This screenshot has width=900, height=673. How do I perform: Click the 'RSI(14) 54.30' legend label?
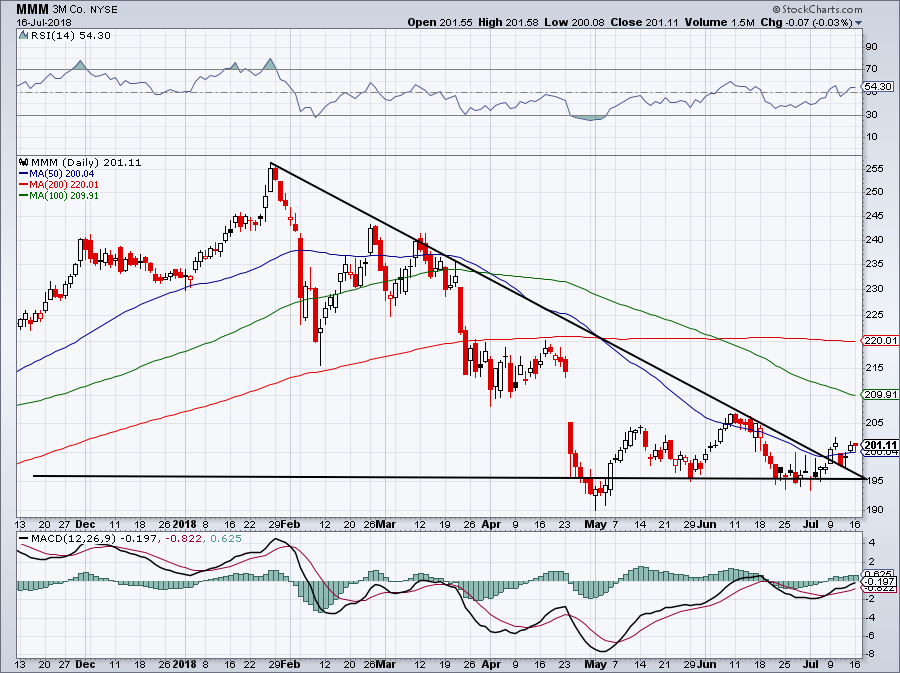point(71,36)
